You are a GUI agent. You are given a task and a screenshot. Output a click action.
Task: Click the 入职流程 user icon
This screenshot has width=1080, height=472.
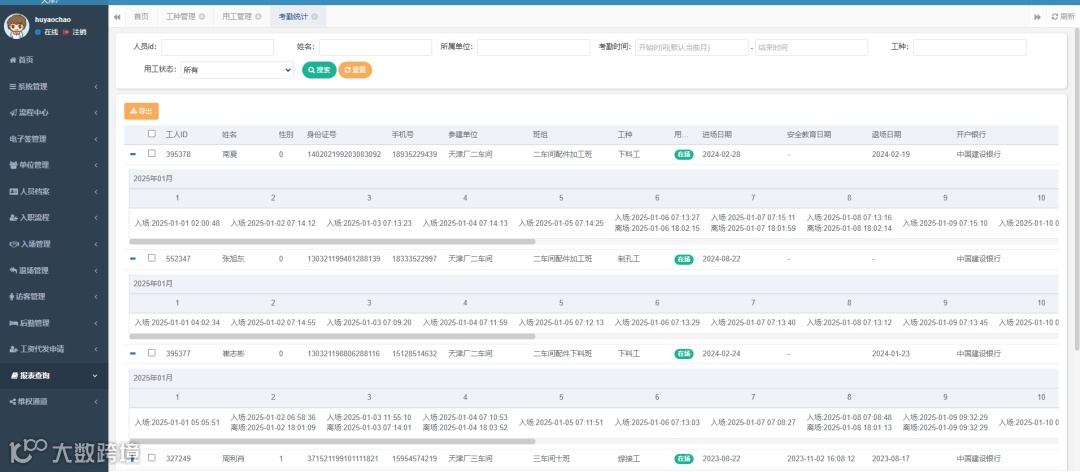coord(12,218)
